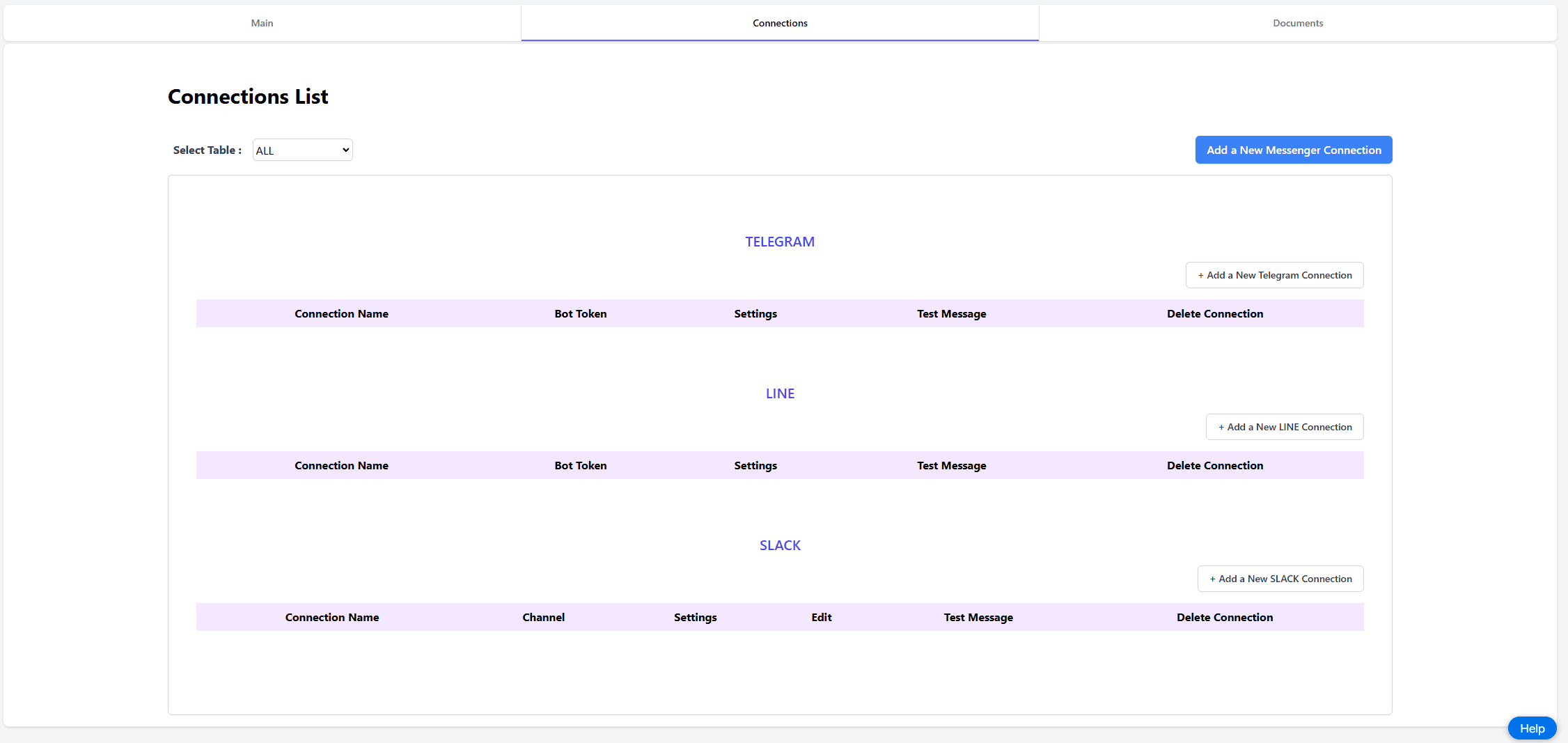Click the TELEGRAM section heading
Screen dimensions: 1568x743
[x=780, y=242]
